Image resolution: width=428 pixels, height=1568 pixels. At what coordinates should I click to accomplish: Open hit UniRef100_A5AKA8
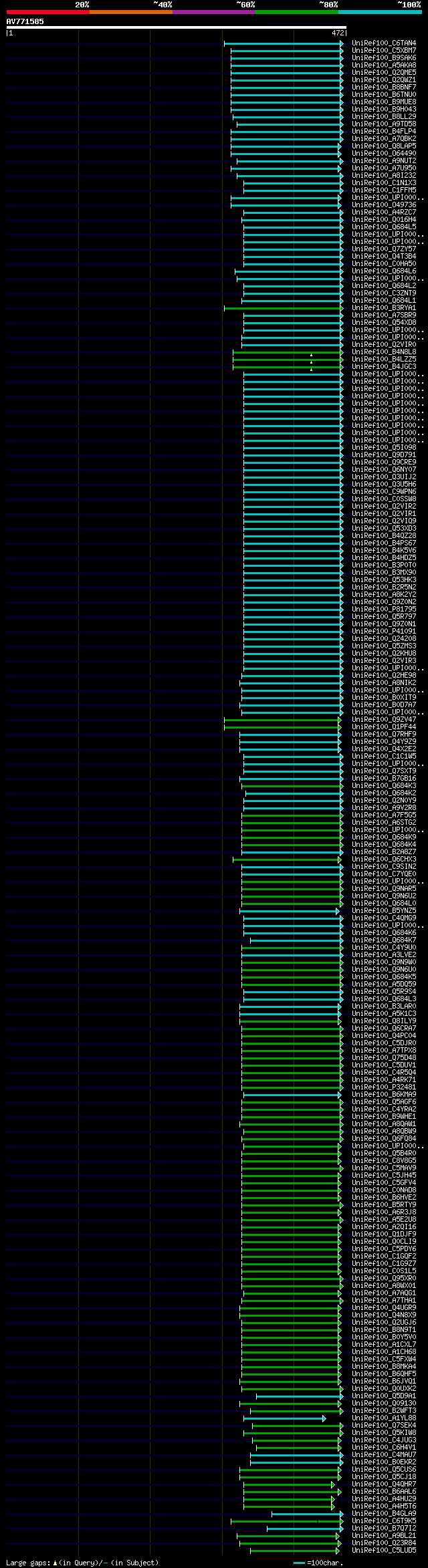(x=384, y=66)
